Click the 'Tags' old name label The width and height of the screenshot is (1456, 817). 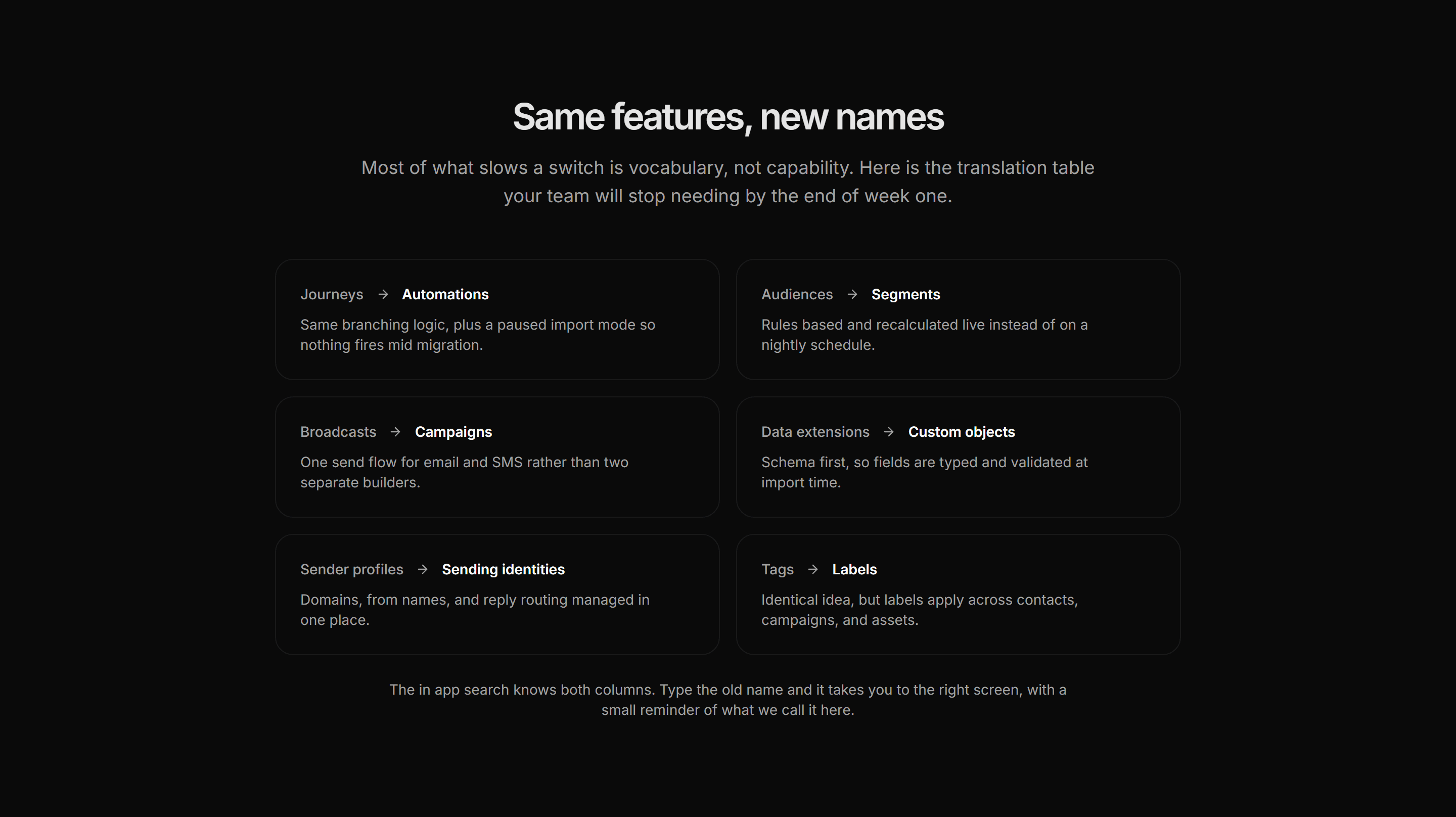(777, 569)
